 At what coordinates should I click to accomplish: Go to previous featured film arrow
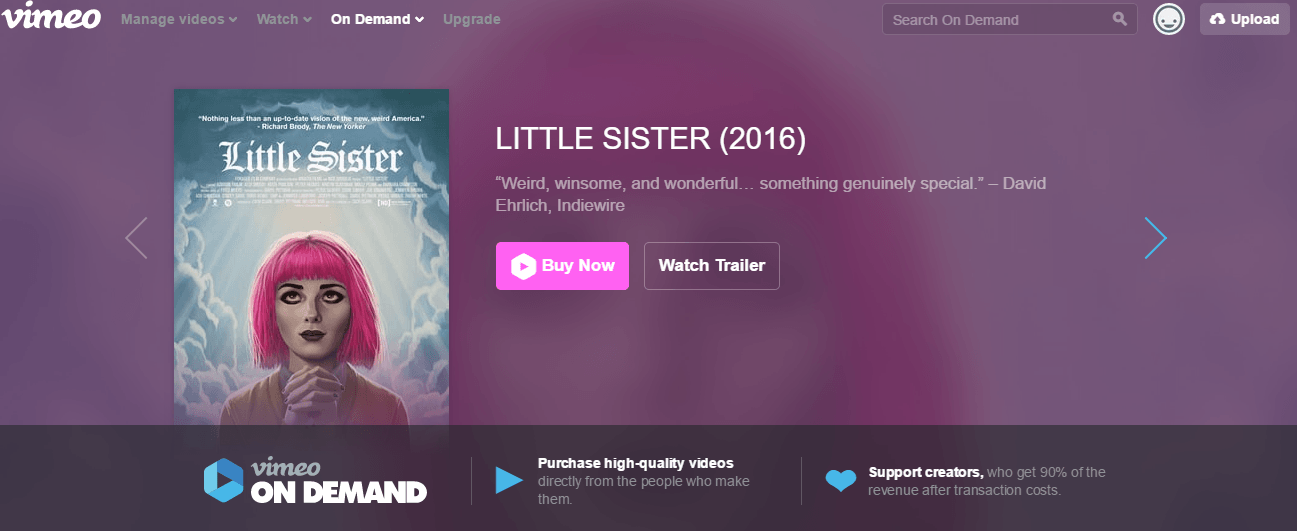coord(136,238)
